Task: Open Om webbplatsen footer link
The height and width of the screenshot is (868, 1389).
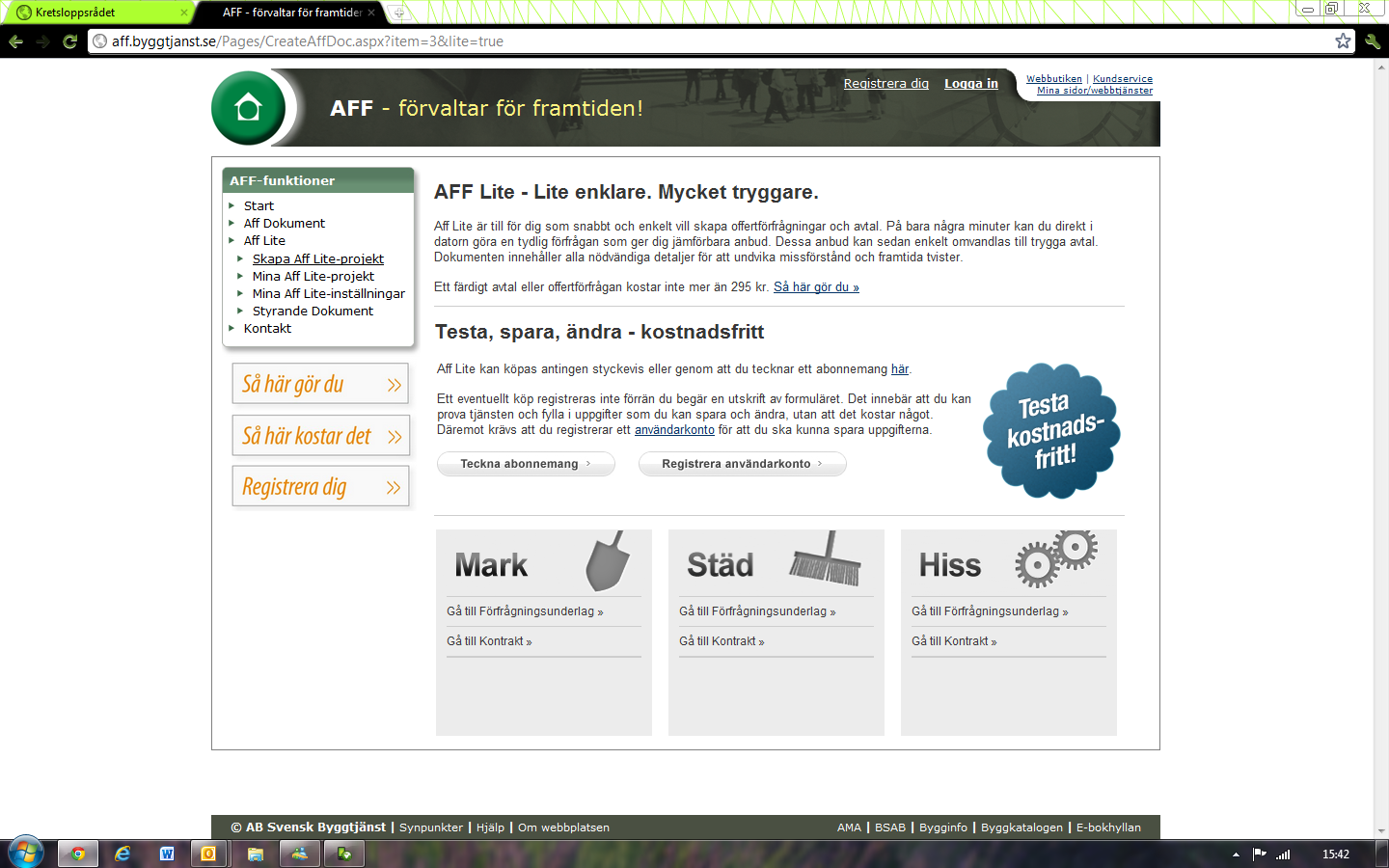Action: coord(563,827)
